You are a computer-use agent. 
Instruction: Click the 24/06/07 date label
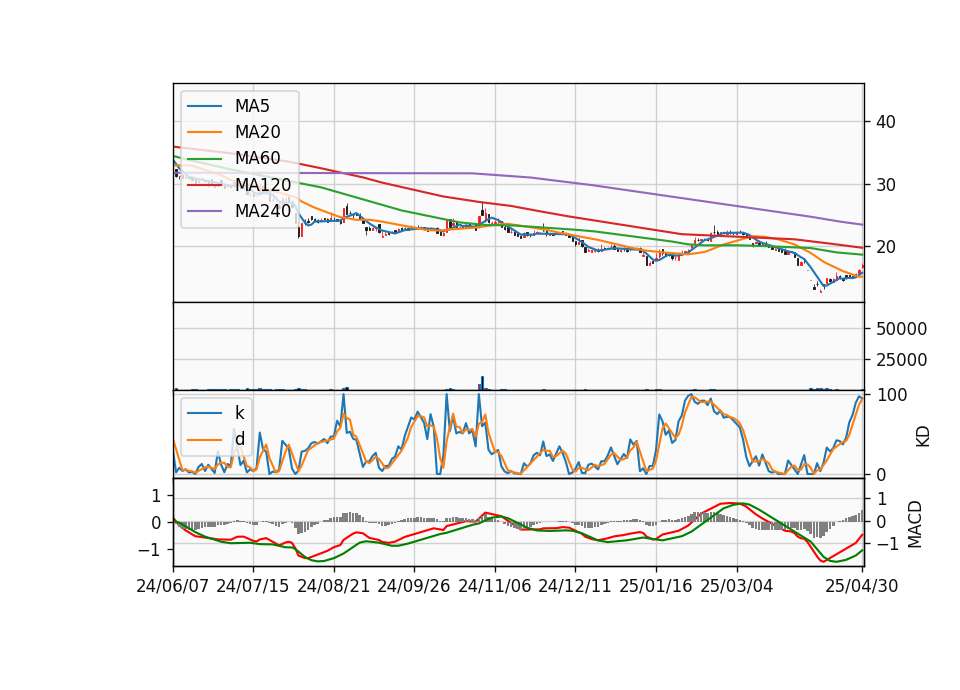(x=173, y=586)
